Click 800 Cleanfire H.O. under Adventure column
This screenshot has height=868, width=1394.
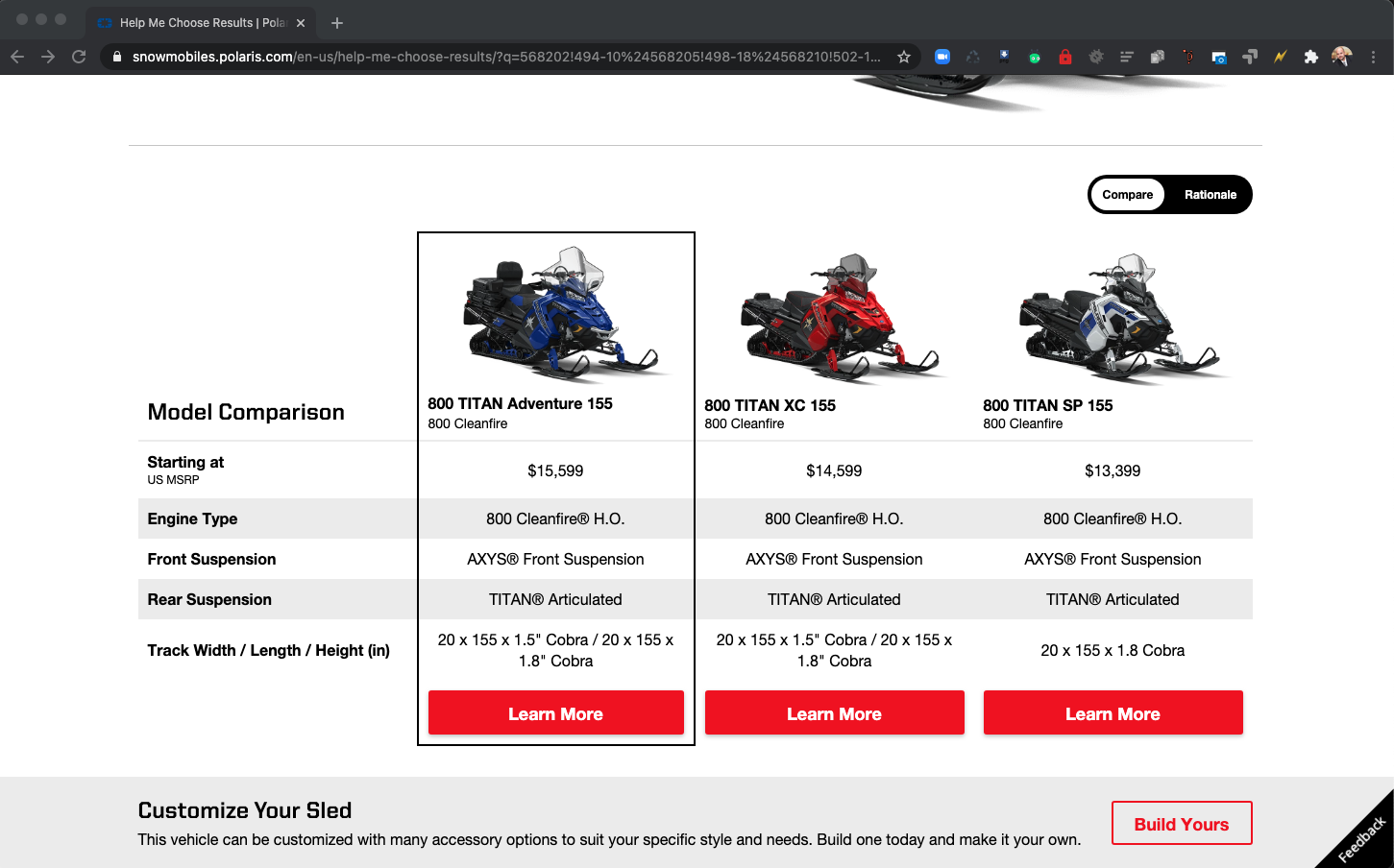click(555, 519)
